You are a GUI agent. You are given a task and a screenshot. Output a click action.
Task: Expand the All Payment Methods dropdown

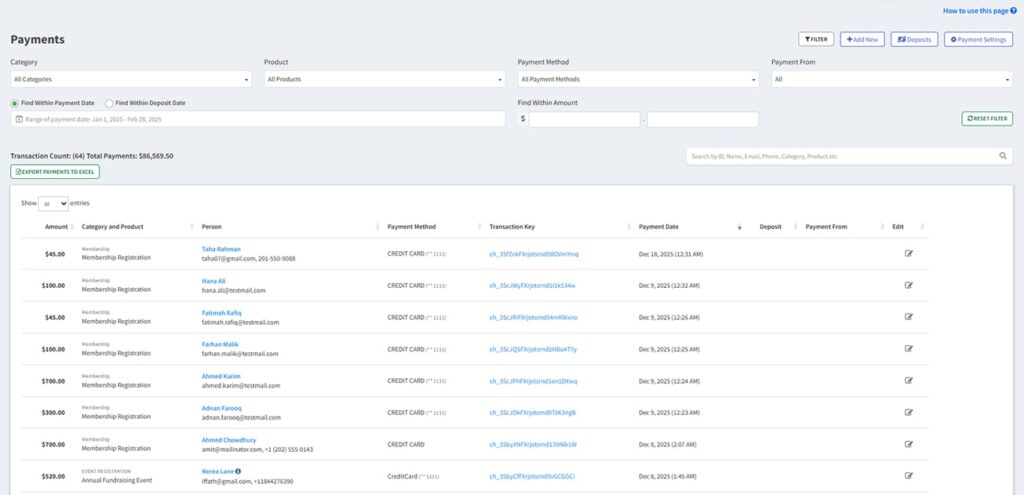pyautogui.click(x=638, y=79)
